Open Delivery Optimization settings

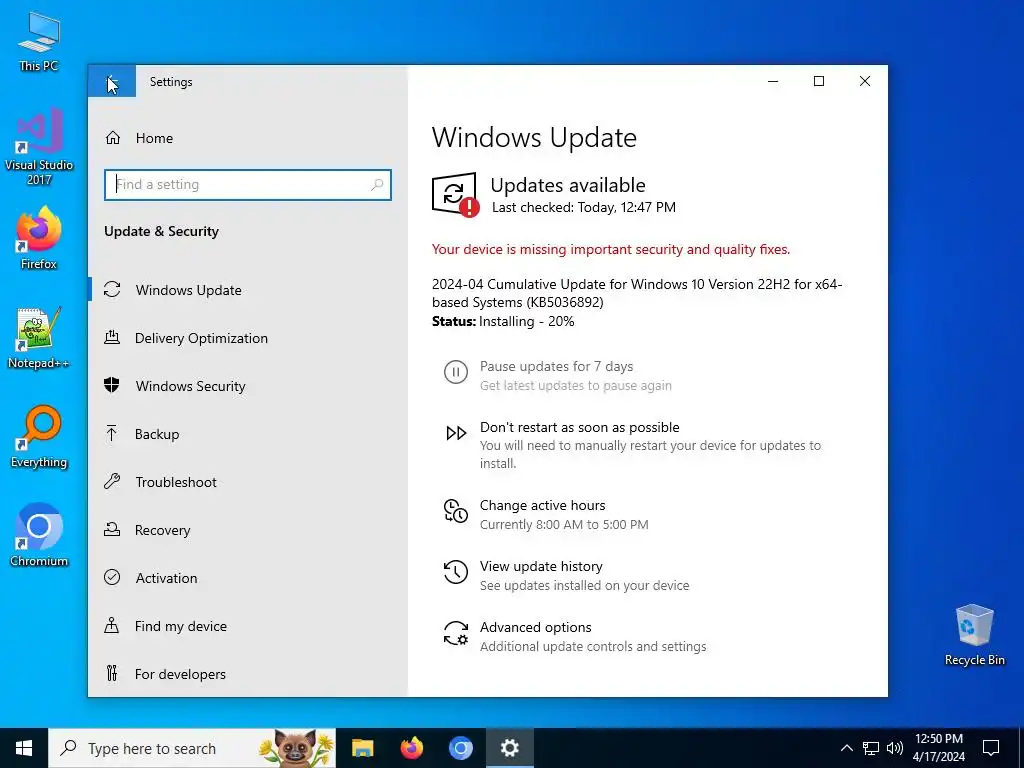tap(201, 338)
